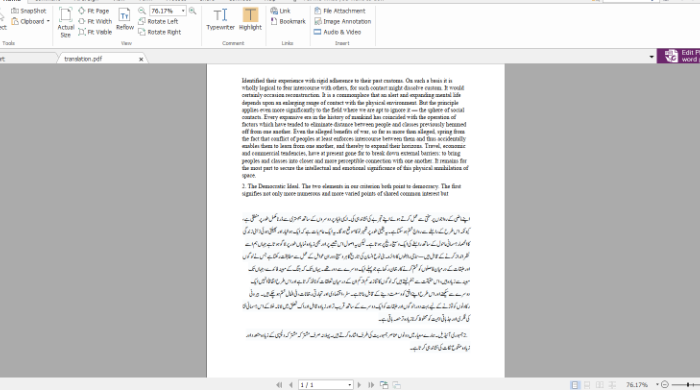Close the translation.pdf tab
Screen dimensions: 700x390
[x=141, y=59]
